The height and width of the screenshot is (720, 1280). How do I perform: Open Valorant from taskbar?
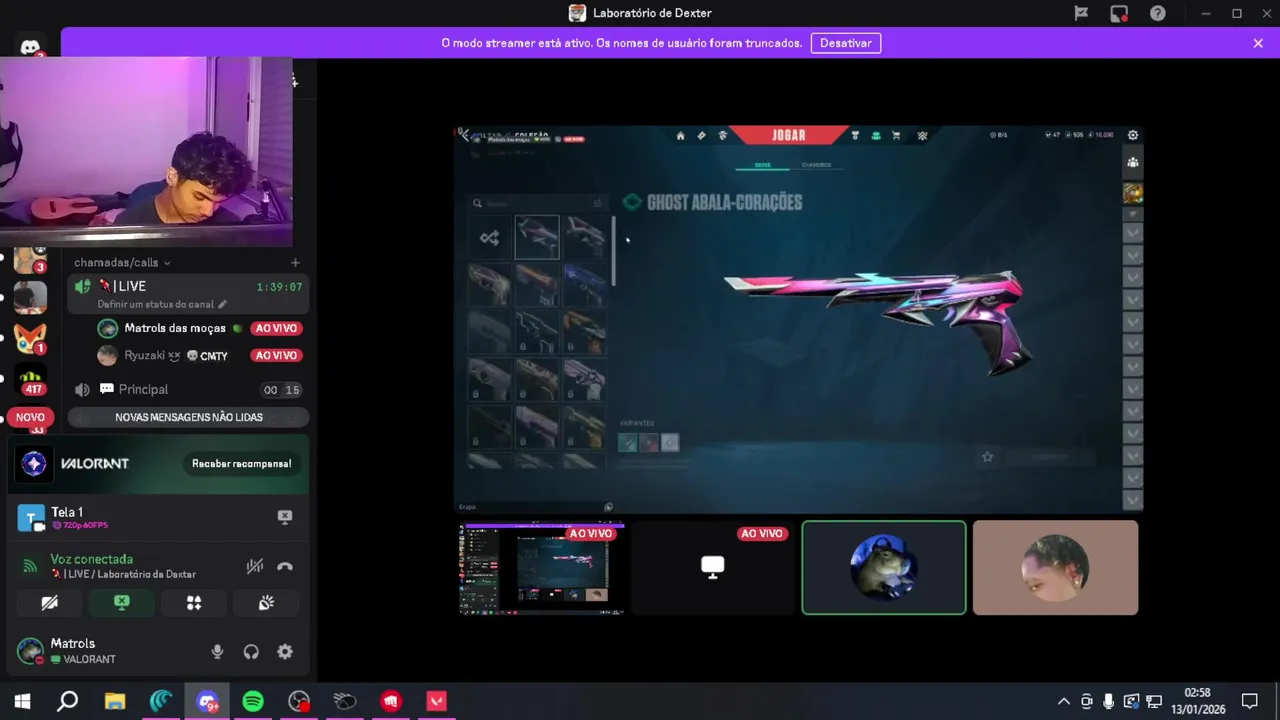coord(436,702)
